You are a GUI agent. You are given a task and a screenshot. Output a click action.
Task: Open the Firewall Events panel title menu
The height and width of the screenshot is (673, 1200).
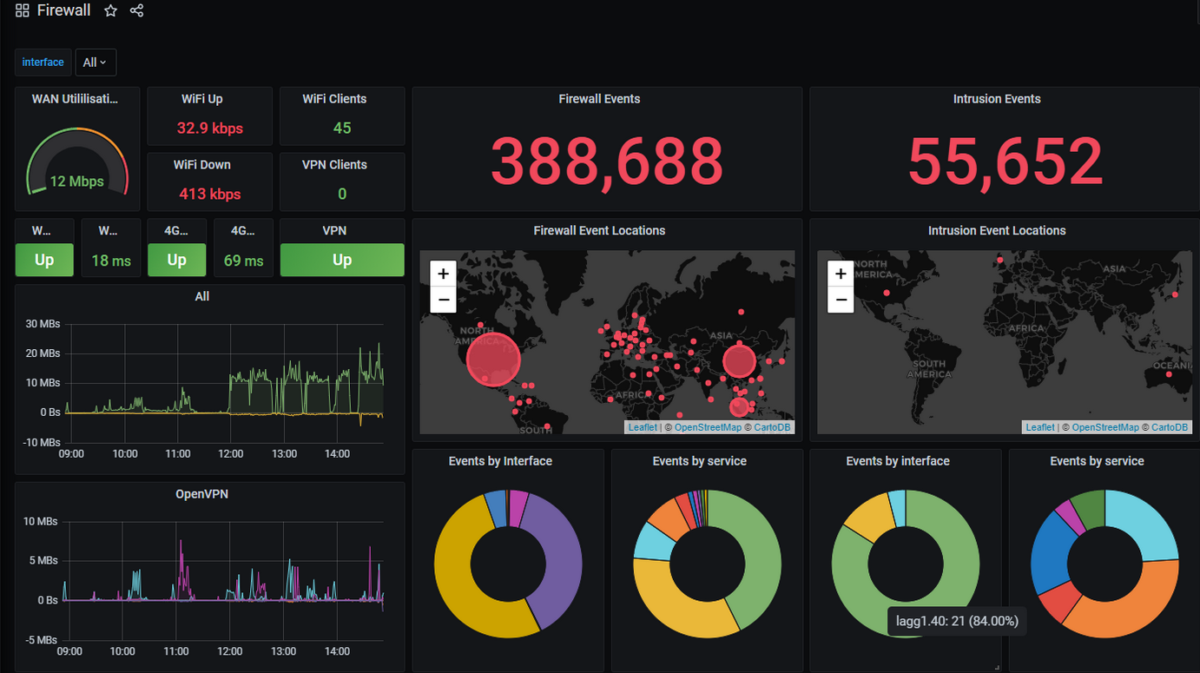point(600,99)
